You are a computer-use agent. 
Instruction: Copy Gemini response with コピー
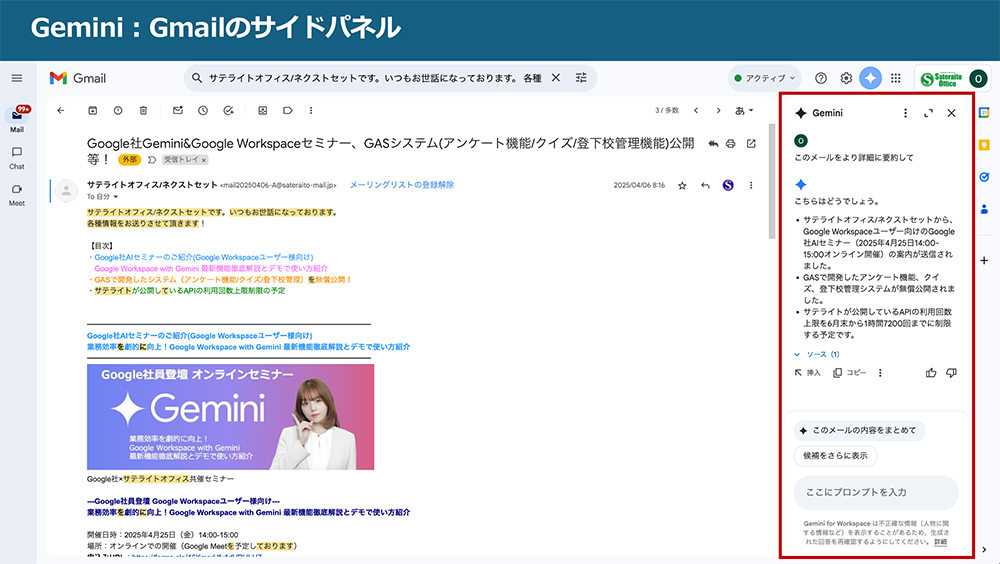coord(849,373)
